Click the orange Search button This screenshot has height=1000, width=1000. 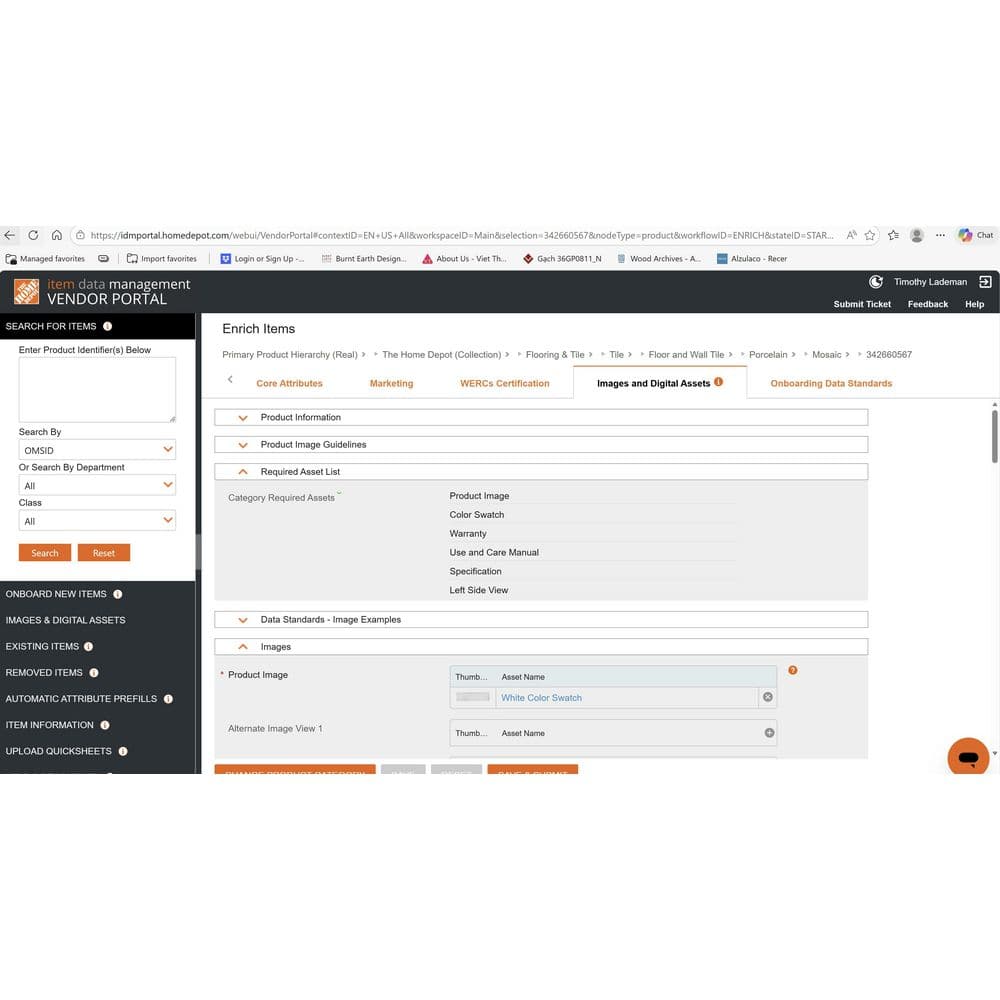pos(45,553)
